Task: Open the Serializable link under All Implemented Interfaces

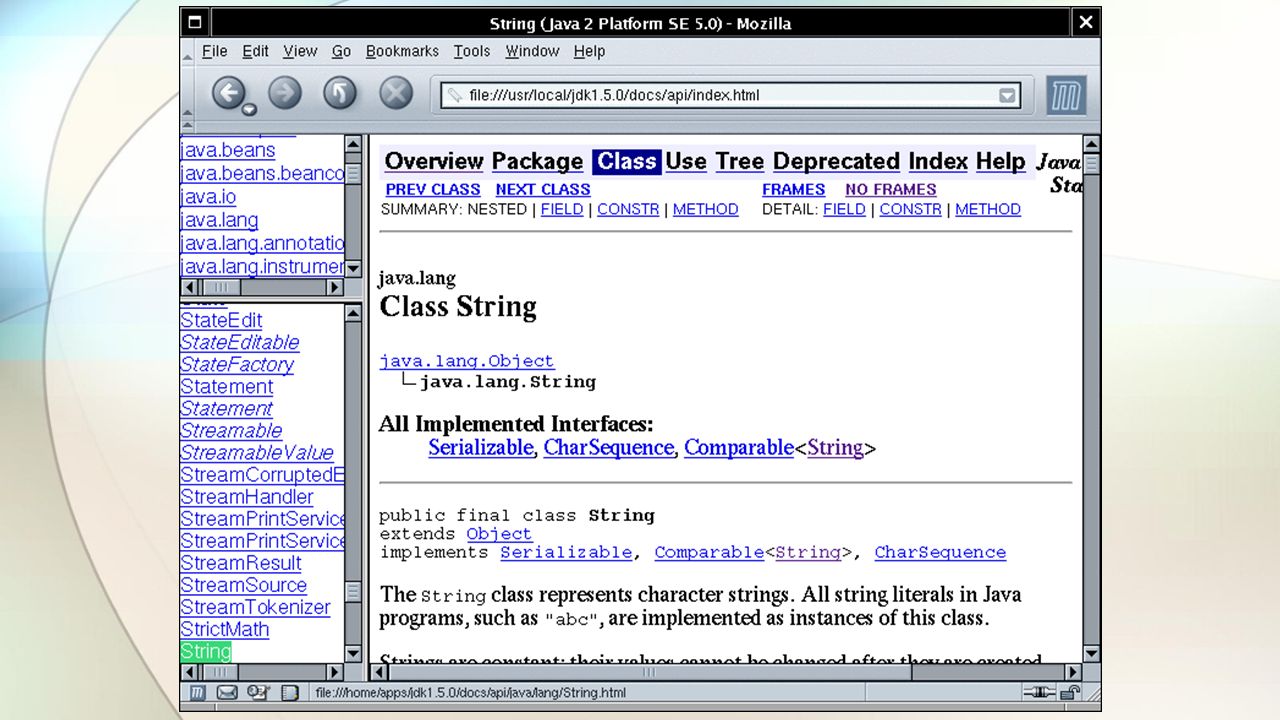Action: (481, 448)
